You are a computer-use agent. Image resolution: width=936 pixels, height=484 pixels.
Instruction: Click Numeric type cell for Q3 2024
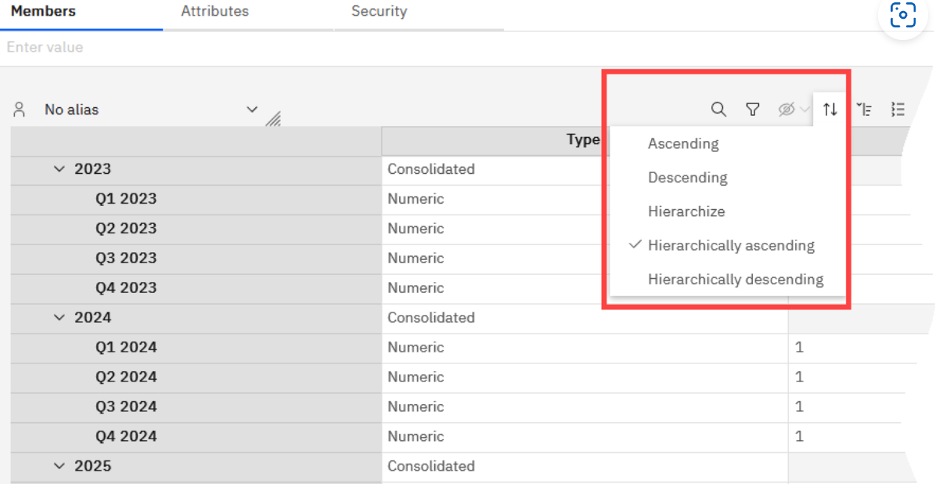[415, 407]
